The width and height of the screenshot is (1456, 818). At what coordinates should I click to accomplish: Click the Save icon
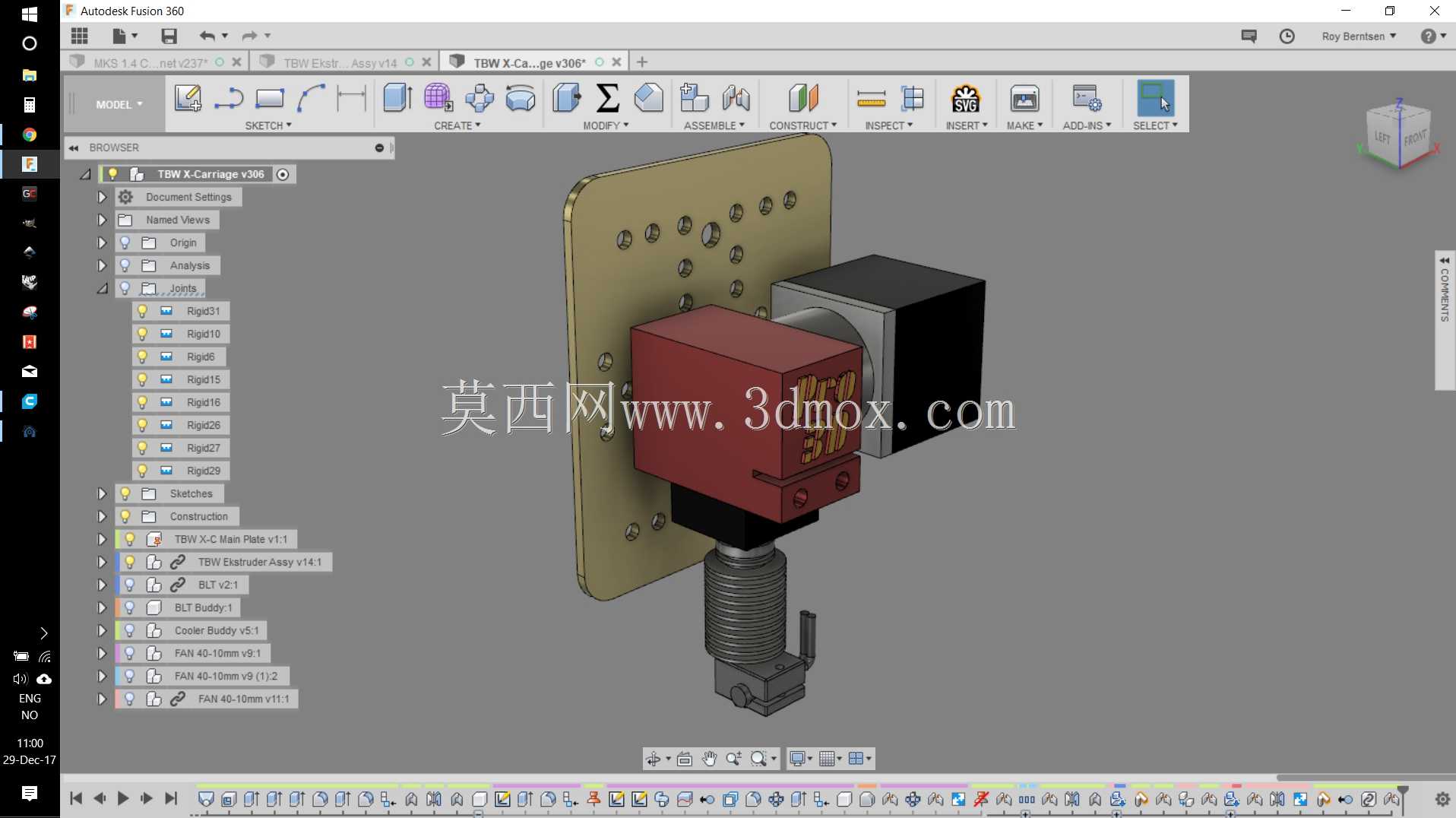pyautogui.click(x=169, y=36)
